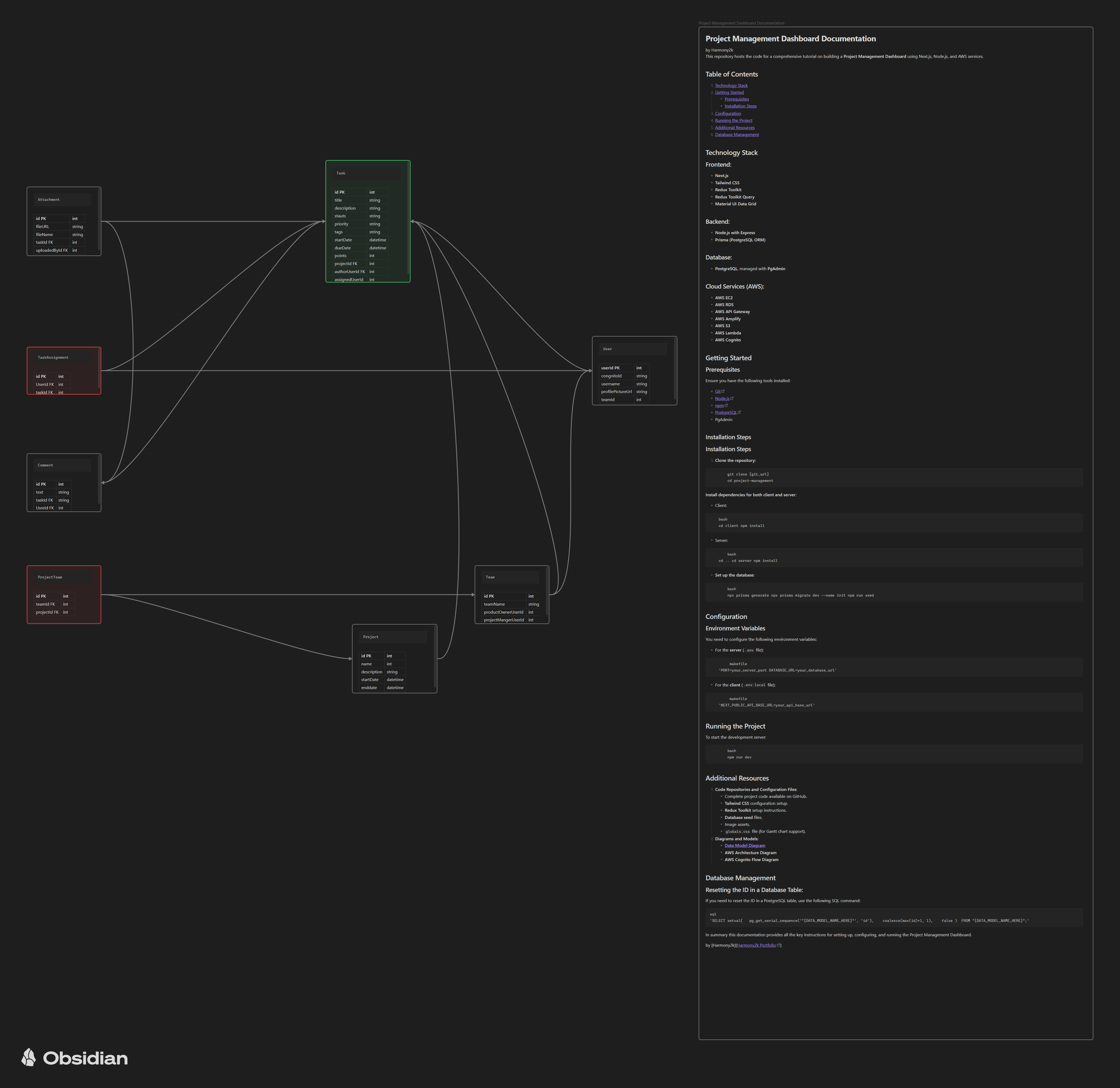Image resolution: width=1120 pixels, height=1088 pixels.
Task: Select the Attachment table card header
Action: [x=62, y=199]
